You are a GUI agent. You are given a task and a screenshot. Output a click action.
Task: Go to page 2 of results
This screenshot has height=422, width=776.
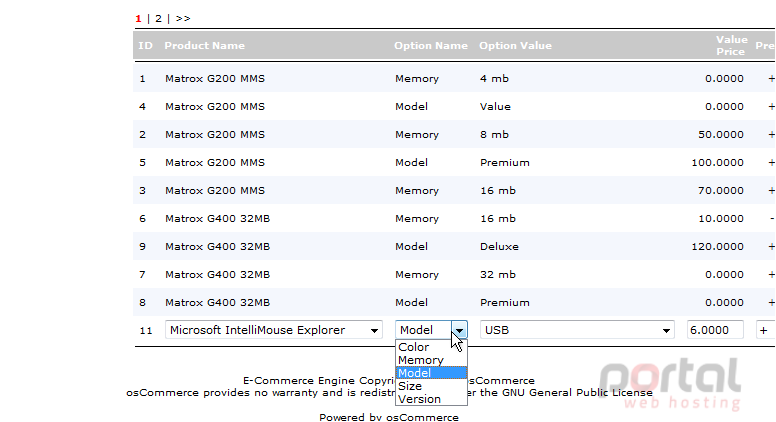[x=158, y=19]
